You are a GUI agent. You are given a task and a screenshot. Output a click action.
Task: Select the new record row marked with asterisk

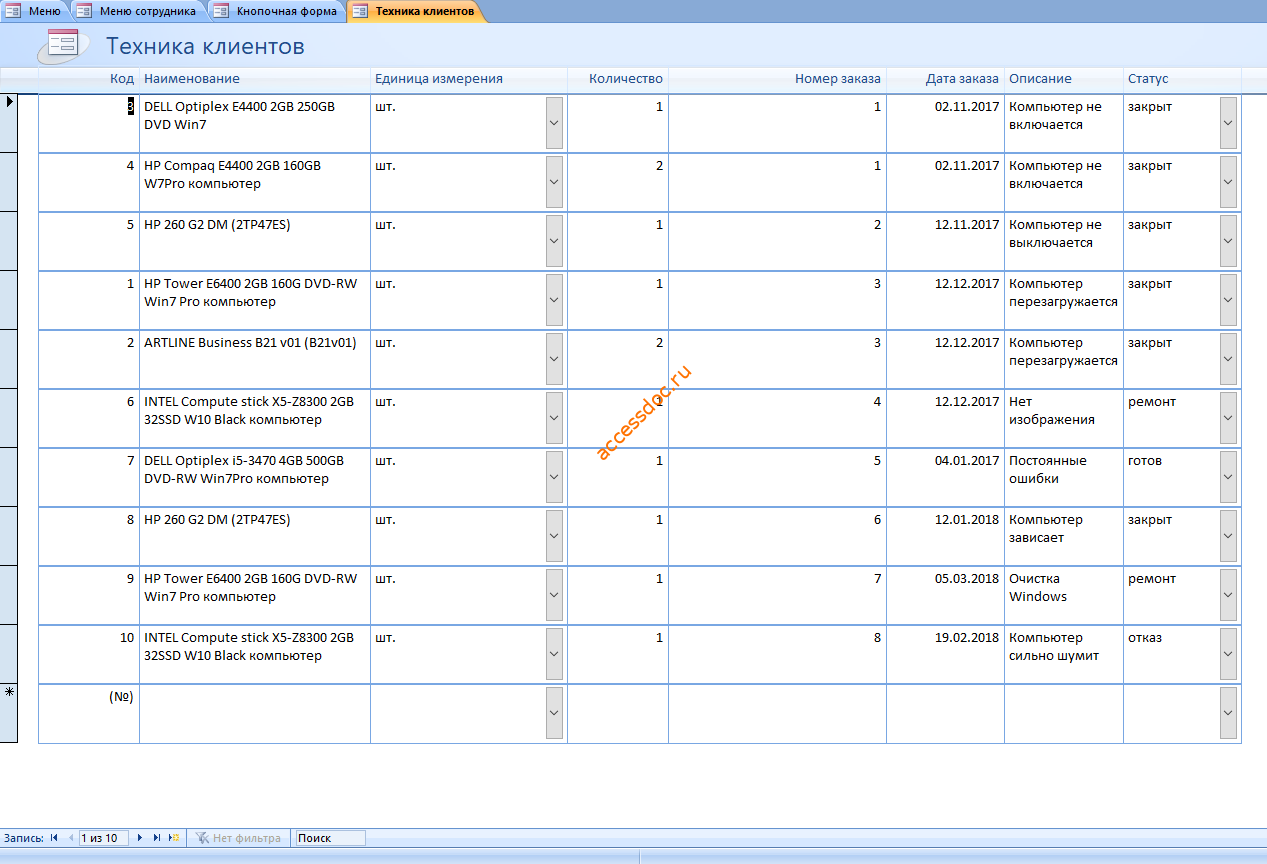9,713
